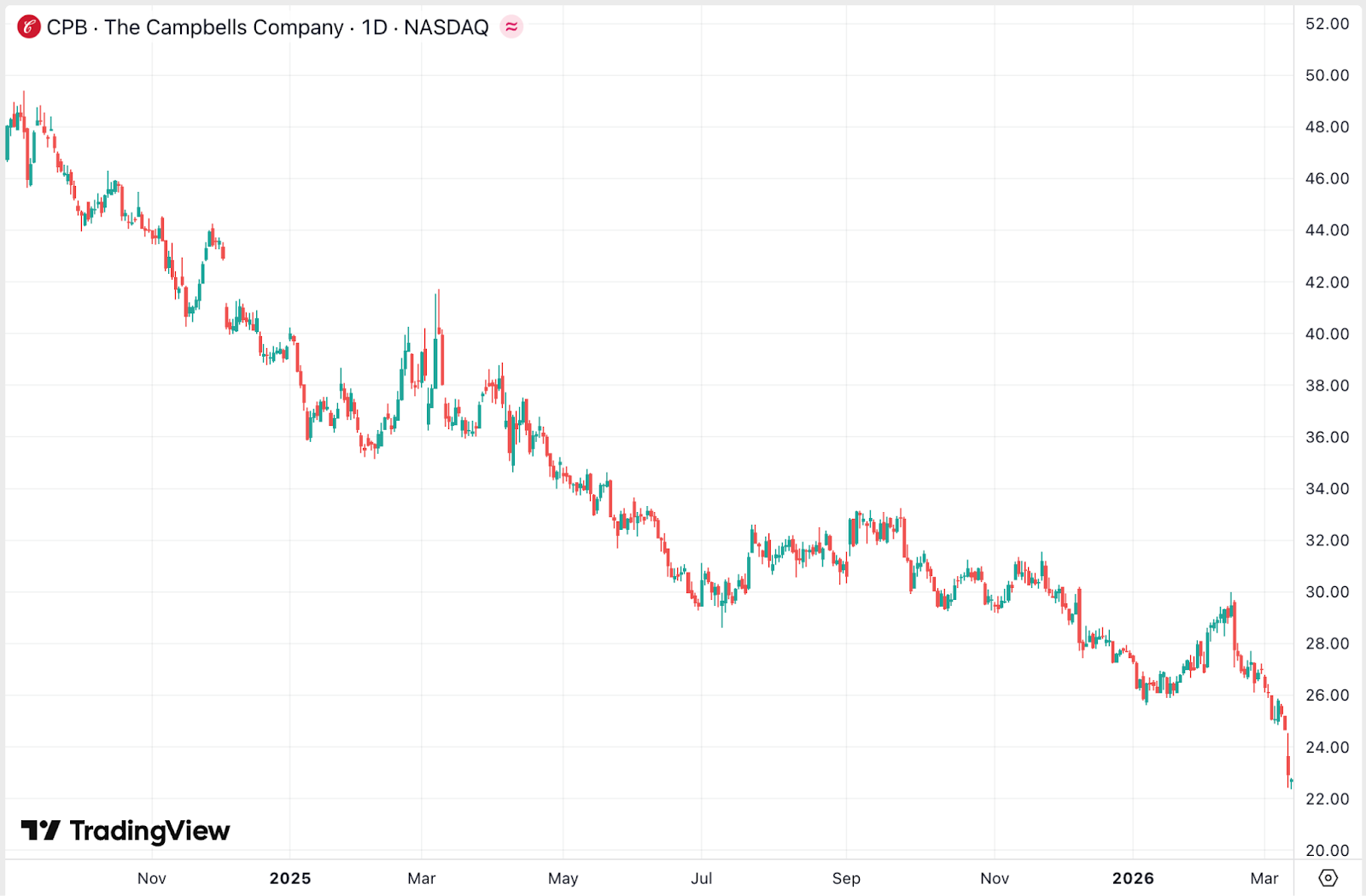
Task: Click the 52.00 price scale label
Action: (1327, 24)
